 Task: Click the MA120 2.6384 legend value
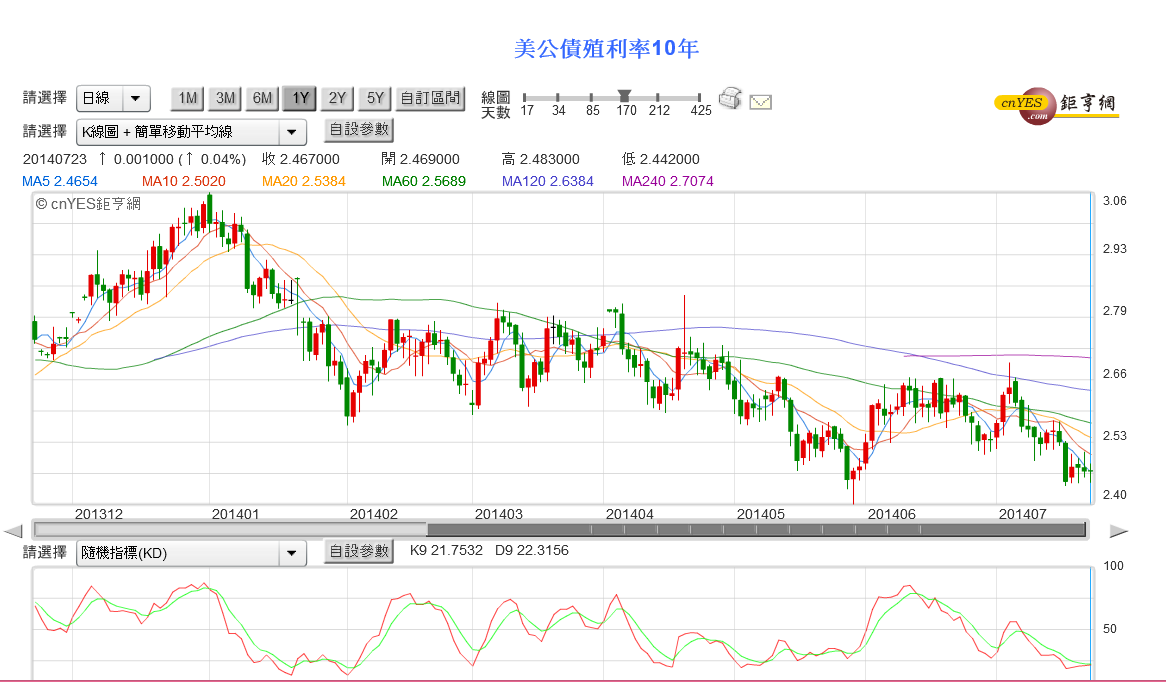[547, 181]
